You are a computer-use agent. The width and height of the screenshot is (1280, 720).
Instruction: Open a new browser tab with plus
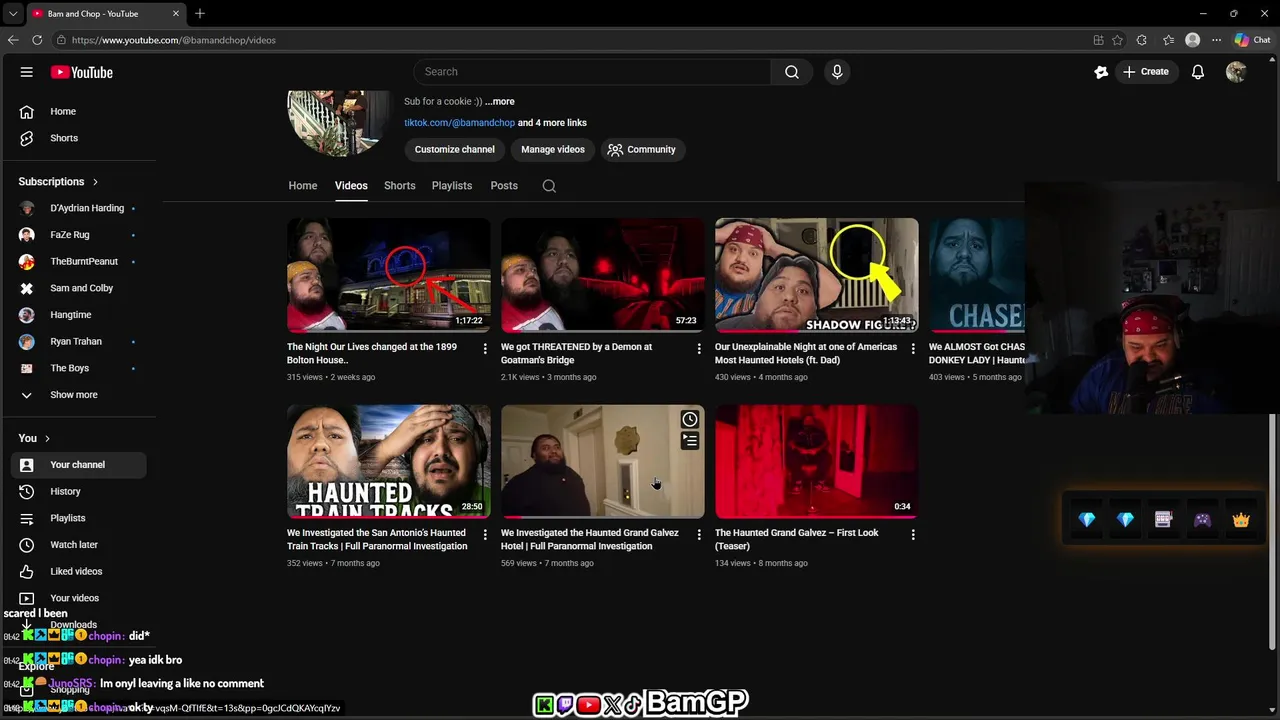[x=200, y=13]
